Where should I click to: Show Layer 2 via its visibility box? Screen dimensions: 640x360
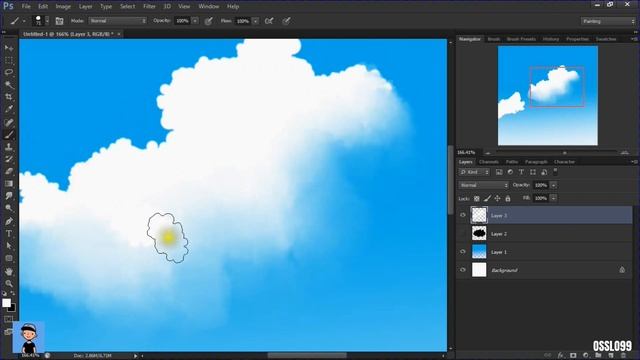pyautogui.click(x=463, y=233)
